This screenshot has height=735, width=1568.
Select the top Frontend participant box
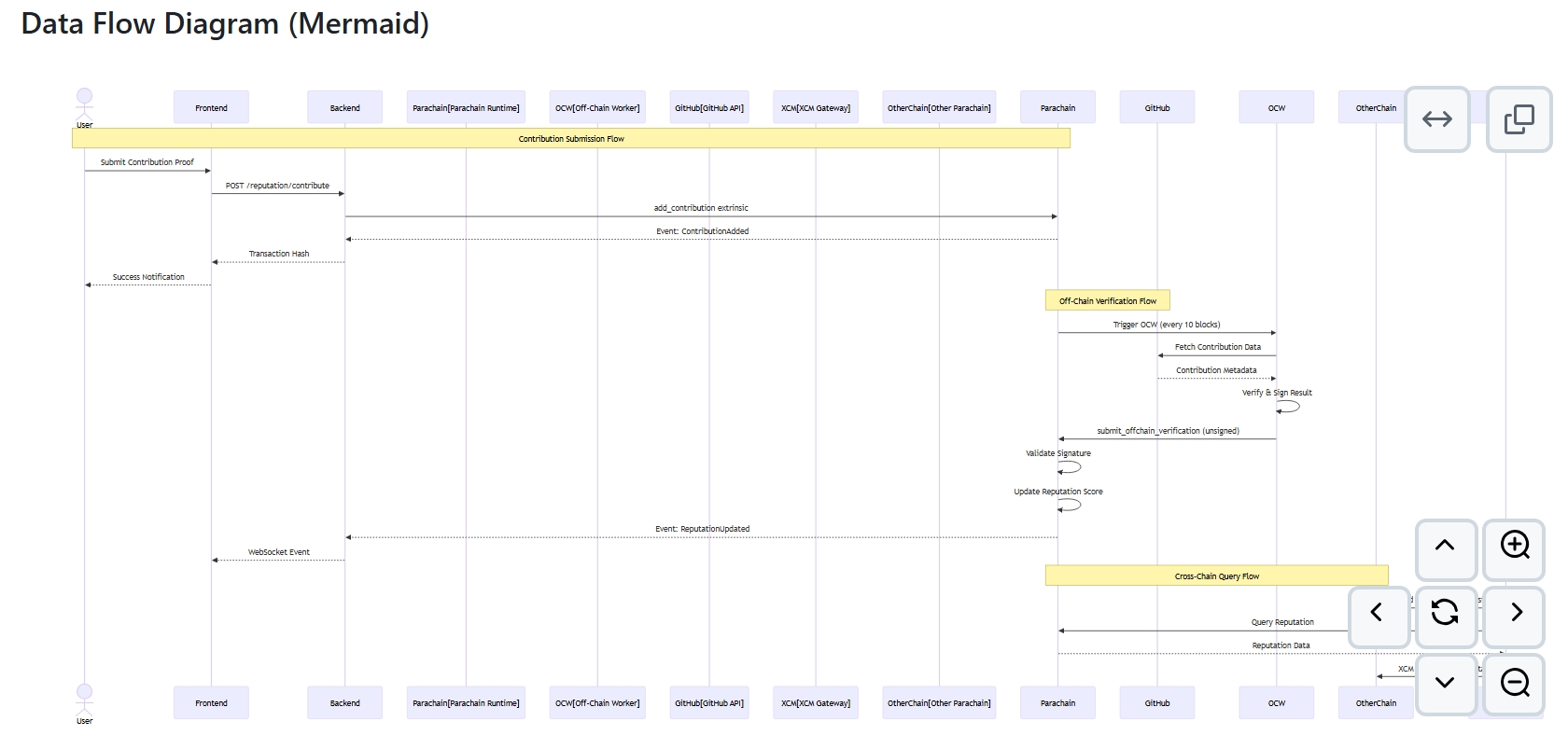tap(211, 108)
